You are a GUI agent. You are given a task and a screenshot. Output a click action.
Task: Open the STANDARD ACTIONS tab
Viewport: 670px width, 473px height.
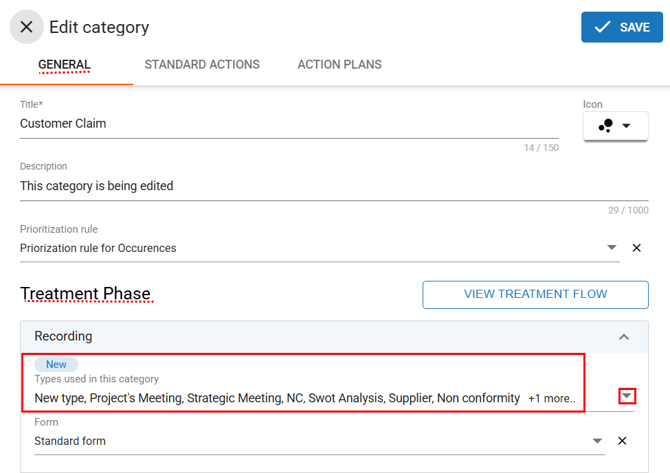click(202, 65)
